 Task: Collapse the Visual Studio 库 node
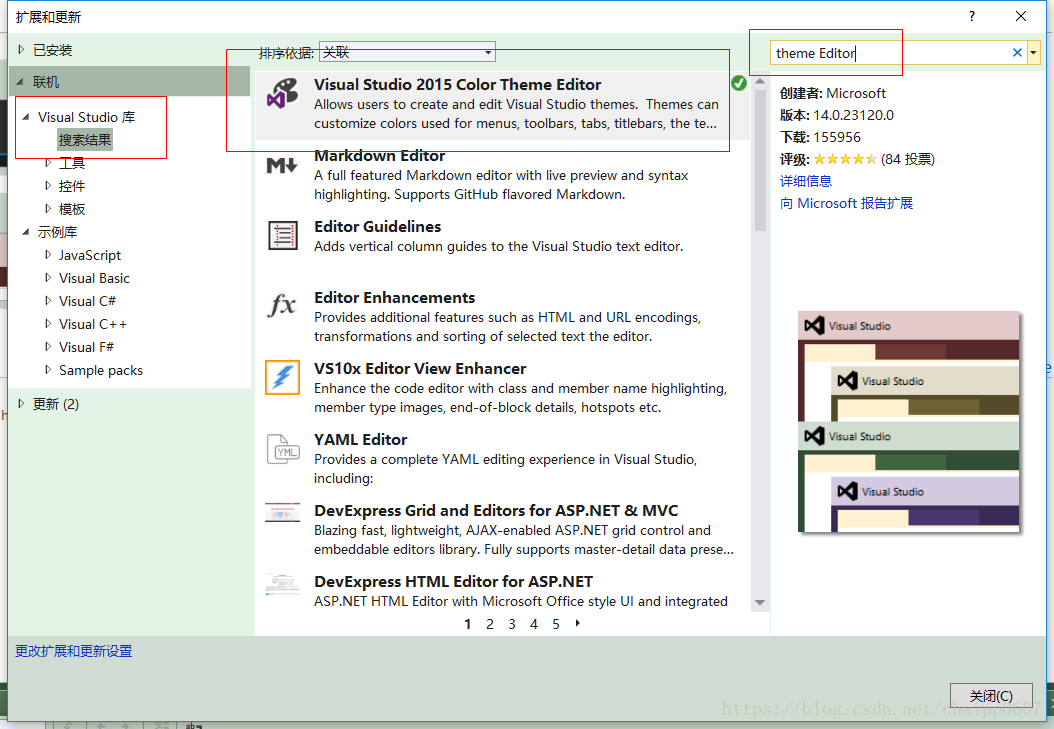click(26, 117)
